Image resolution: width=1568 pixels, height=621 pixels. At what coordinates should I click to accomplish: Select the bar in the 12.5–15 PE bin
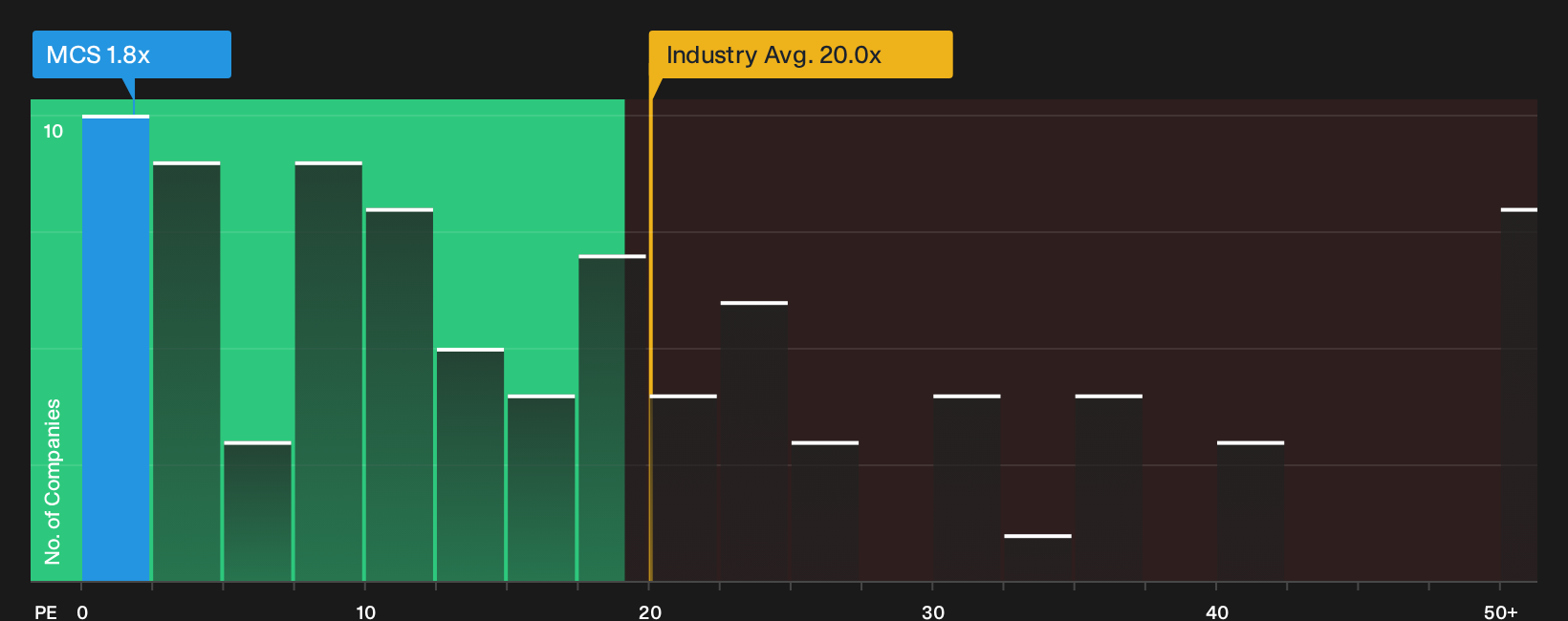click(470, 465)
